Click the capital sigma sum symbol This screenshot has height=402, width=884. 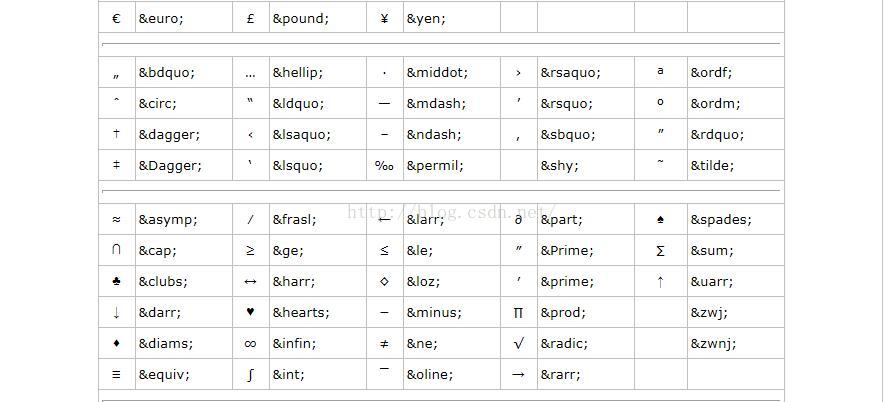(x=660, y=250)
